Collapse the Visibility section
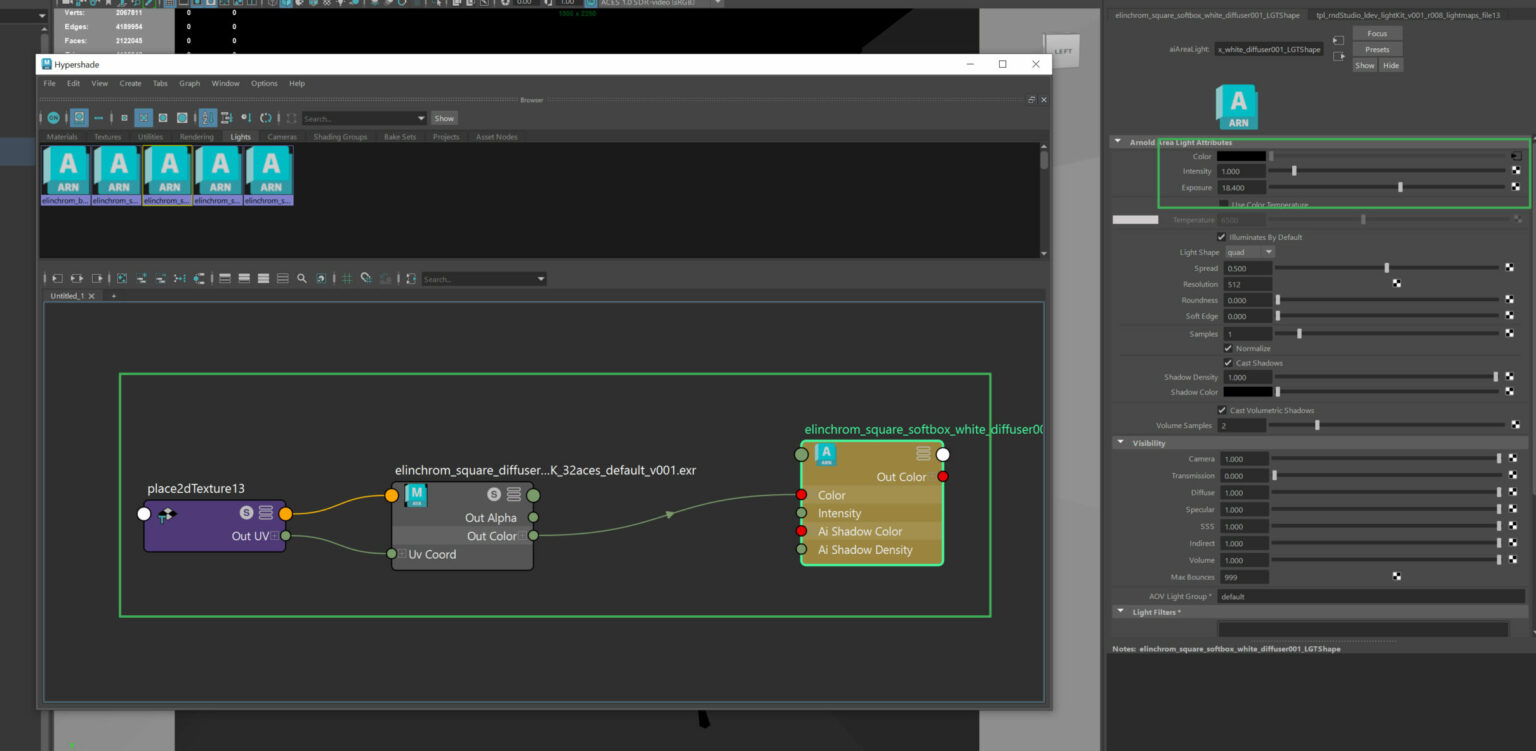The width and height of the screenshot is (1536, 751). click(x=1120, y=443)
